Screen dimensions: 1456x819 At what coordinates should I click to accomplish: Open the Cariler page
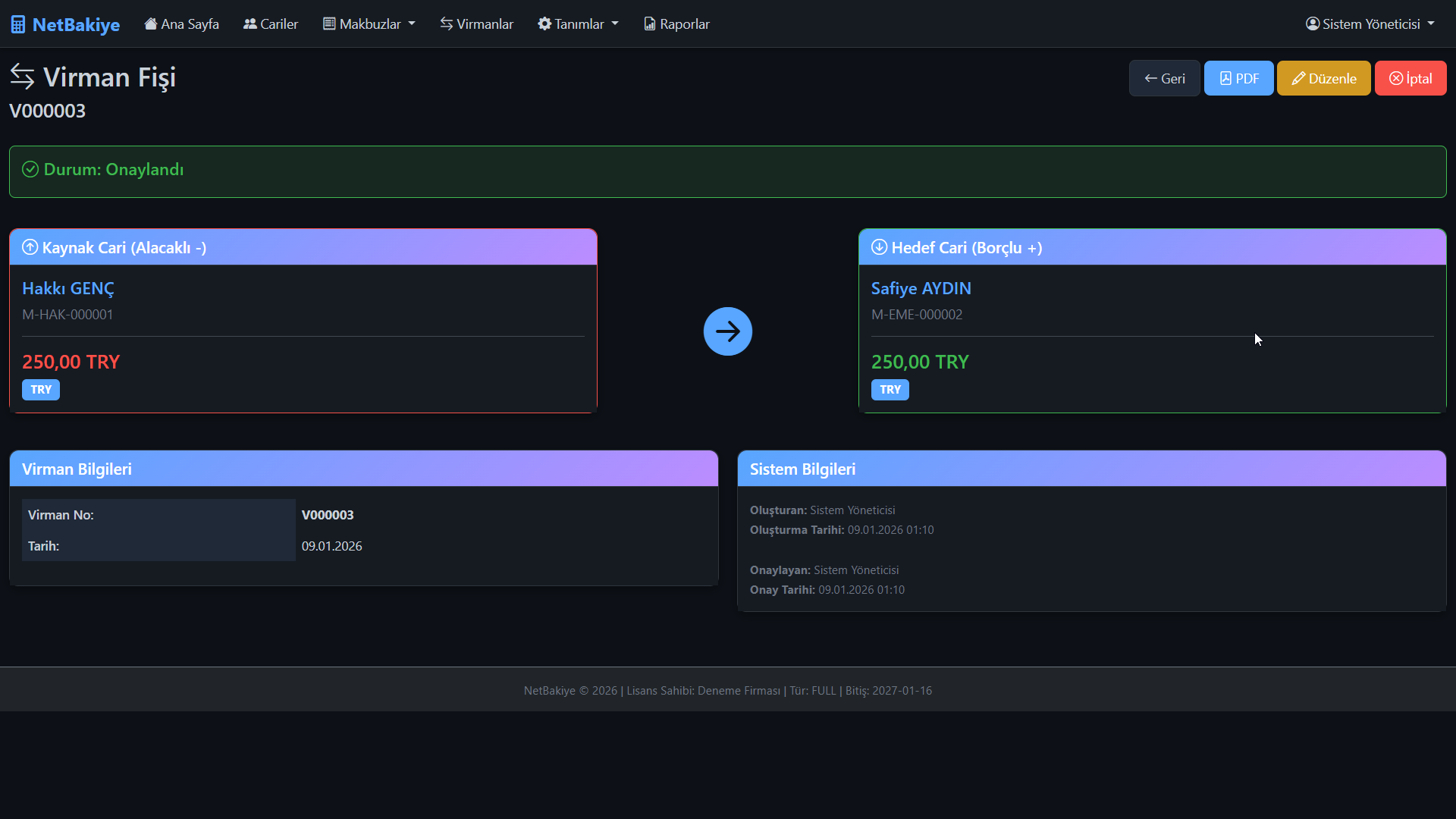pyautogui.click(x=271, y=24)
